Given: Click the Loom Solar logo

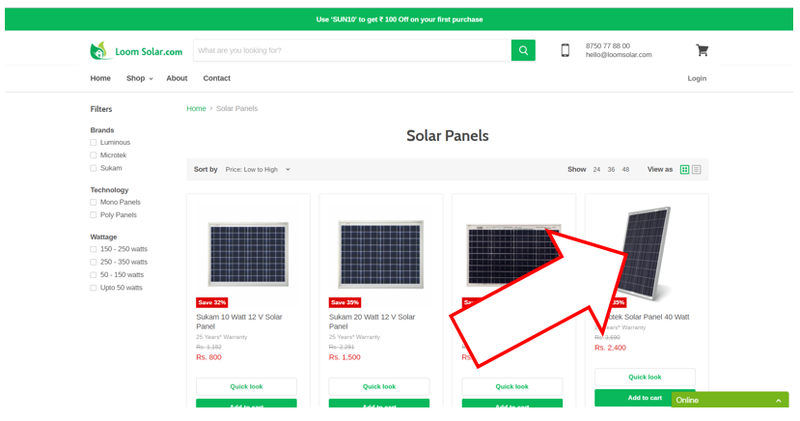Looking at the screenshot, I should click(136, 51).
